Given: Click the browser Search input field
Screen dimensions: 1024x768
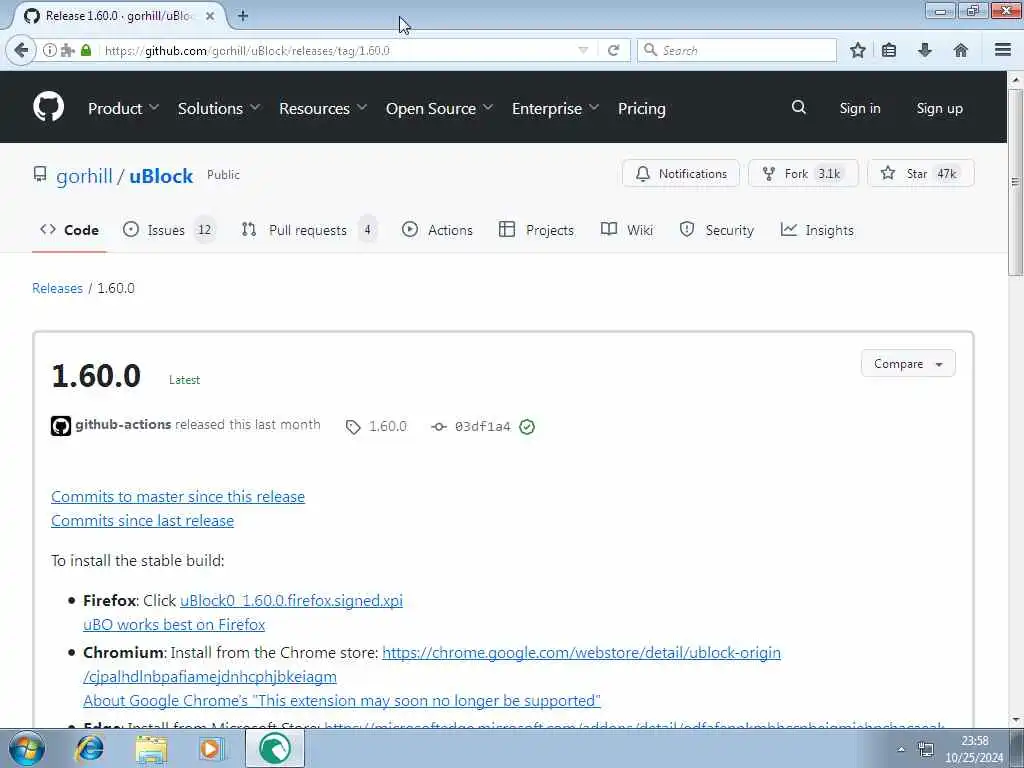Looking at the screenshot, I should click(x=737, y=50).
